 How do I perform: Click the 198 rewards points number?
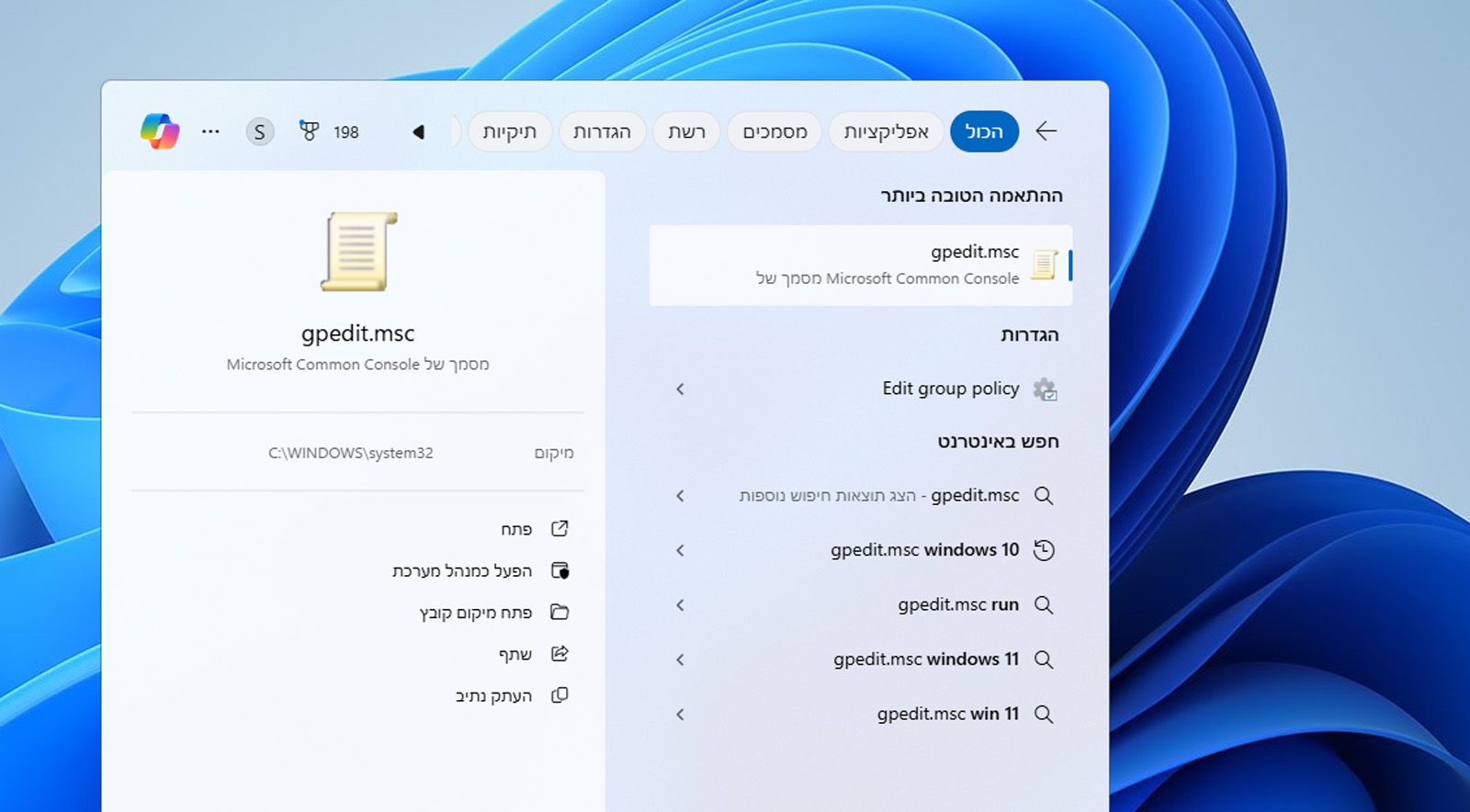[346, 132]
